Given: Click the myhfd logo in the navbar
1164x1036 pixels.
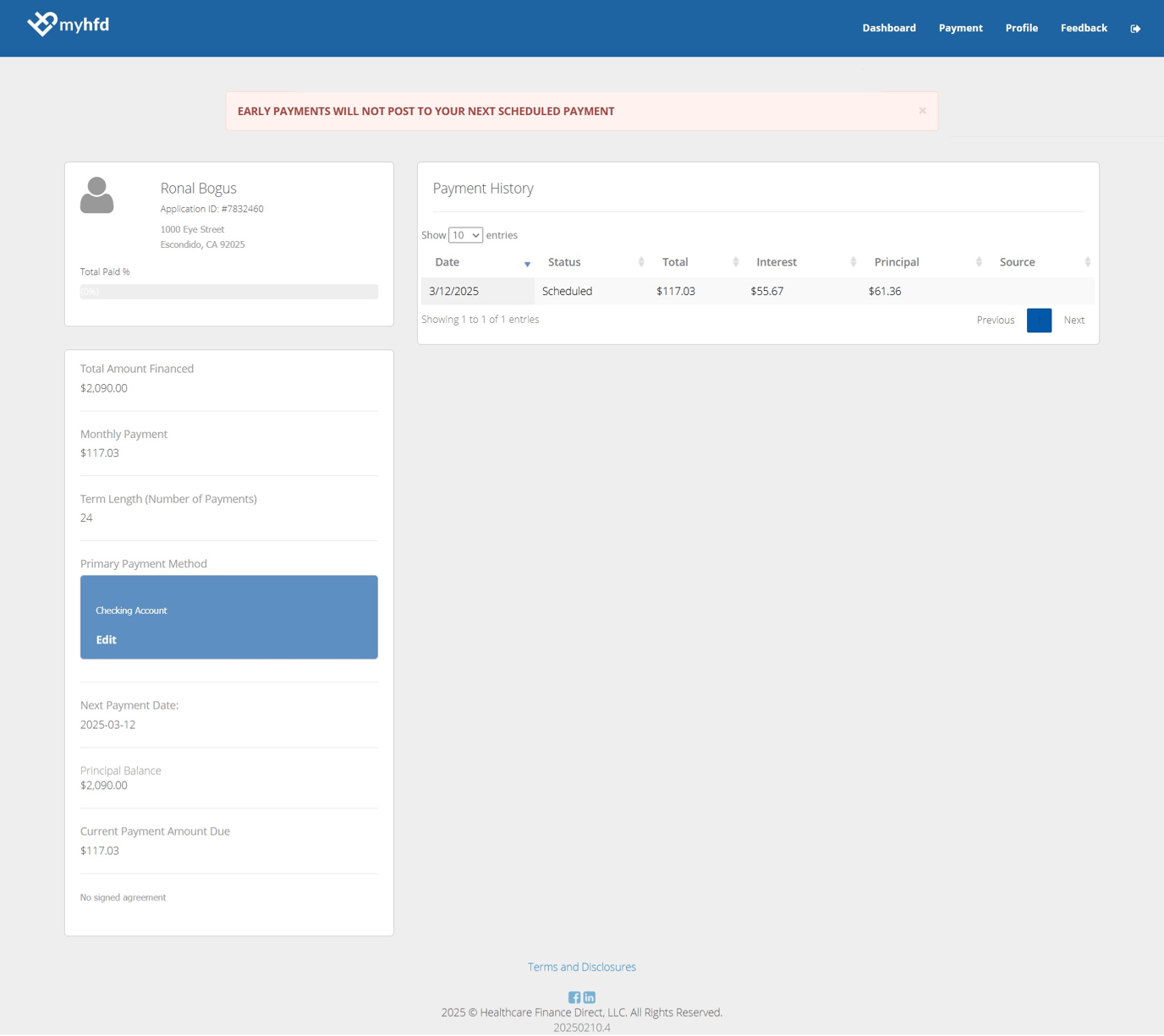Looking at the screenshot, I should (x=69, y=25).
